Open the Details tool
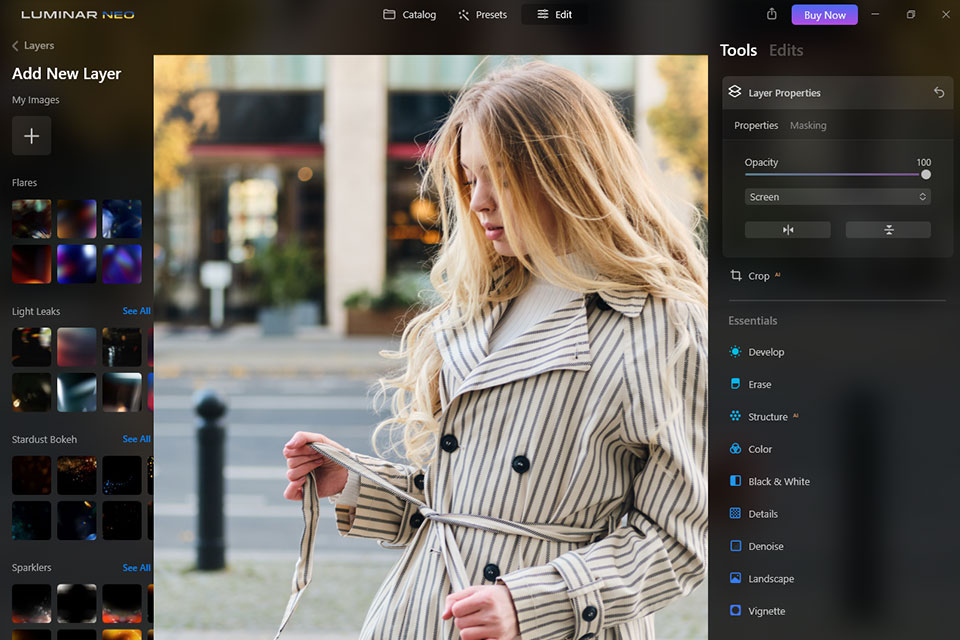This screenshot has width=960, height=640. (x=754, y=514)
